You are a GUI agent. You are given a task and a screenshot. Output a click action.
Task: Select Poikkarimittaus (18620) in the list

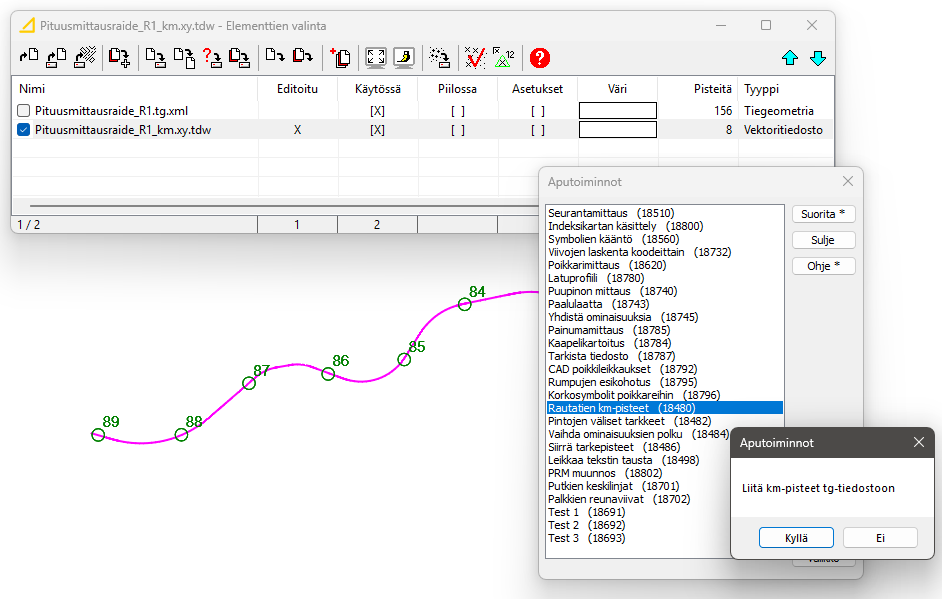pyautogui.click(x=606, y=265)
